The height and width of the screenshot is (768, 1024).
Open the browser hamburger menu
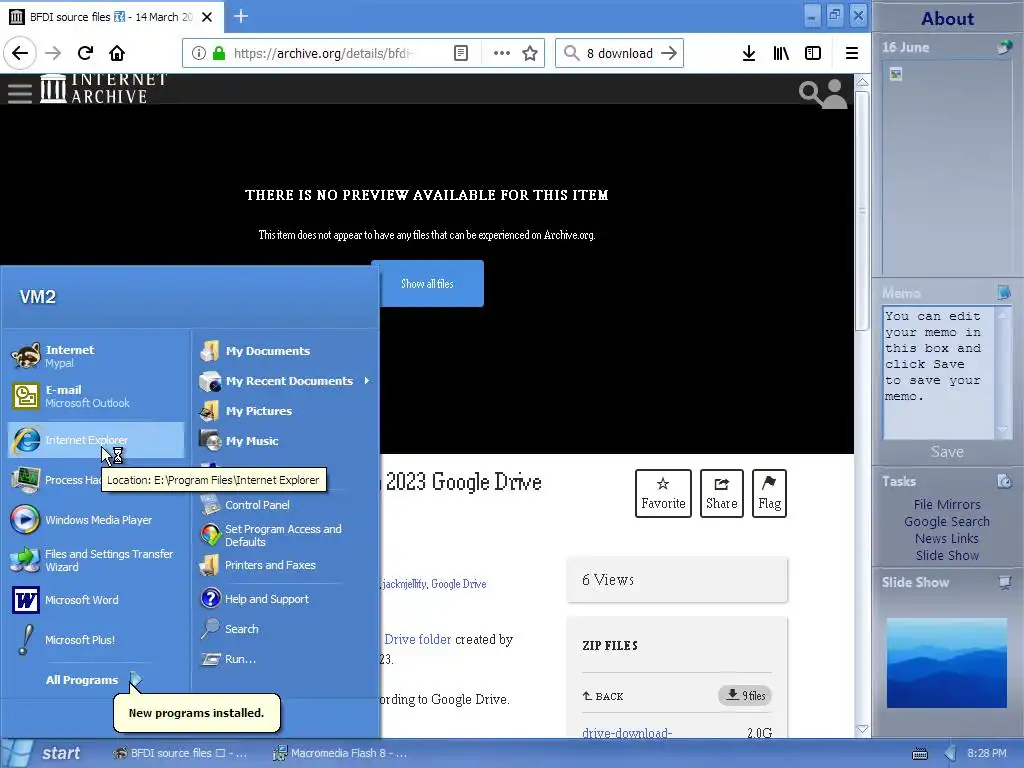852,53
